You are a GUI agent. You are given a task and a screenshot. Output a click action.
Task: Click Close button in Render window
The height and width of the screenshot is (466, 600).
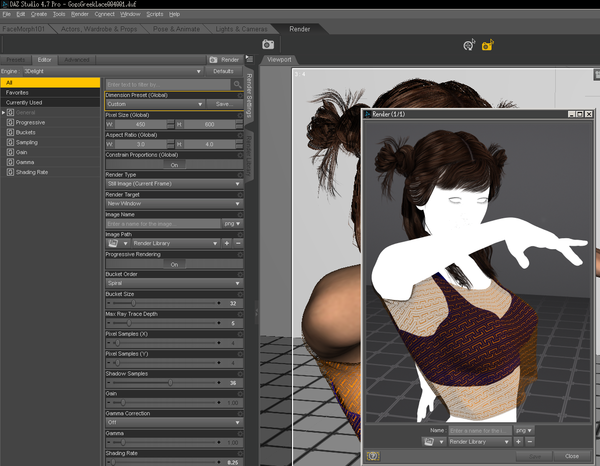tap(572, 456)
